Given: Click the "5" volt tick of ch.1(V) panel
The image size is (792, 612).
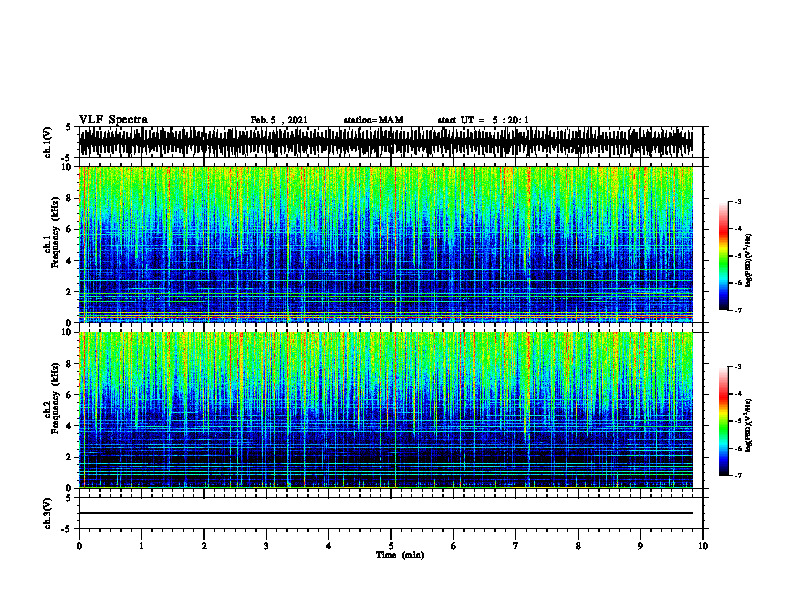Looking at the screenshot, I should (x=68, y=127).
